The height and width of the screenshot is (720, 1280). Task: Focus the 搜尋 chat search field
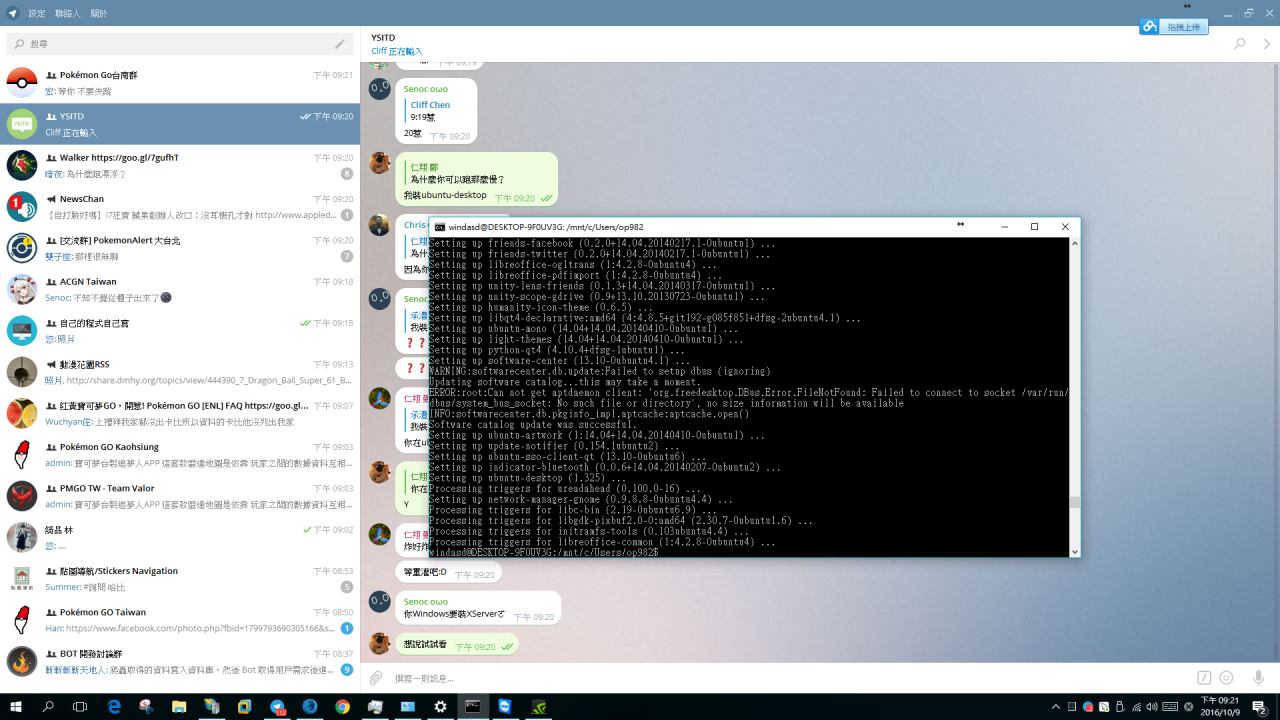pos(170,44)
